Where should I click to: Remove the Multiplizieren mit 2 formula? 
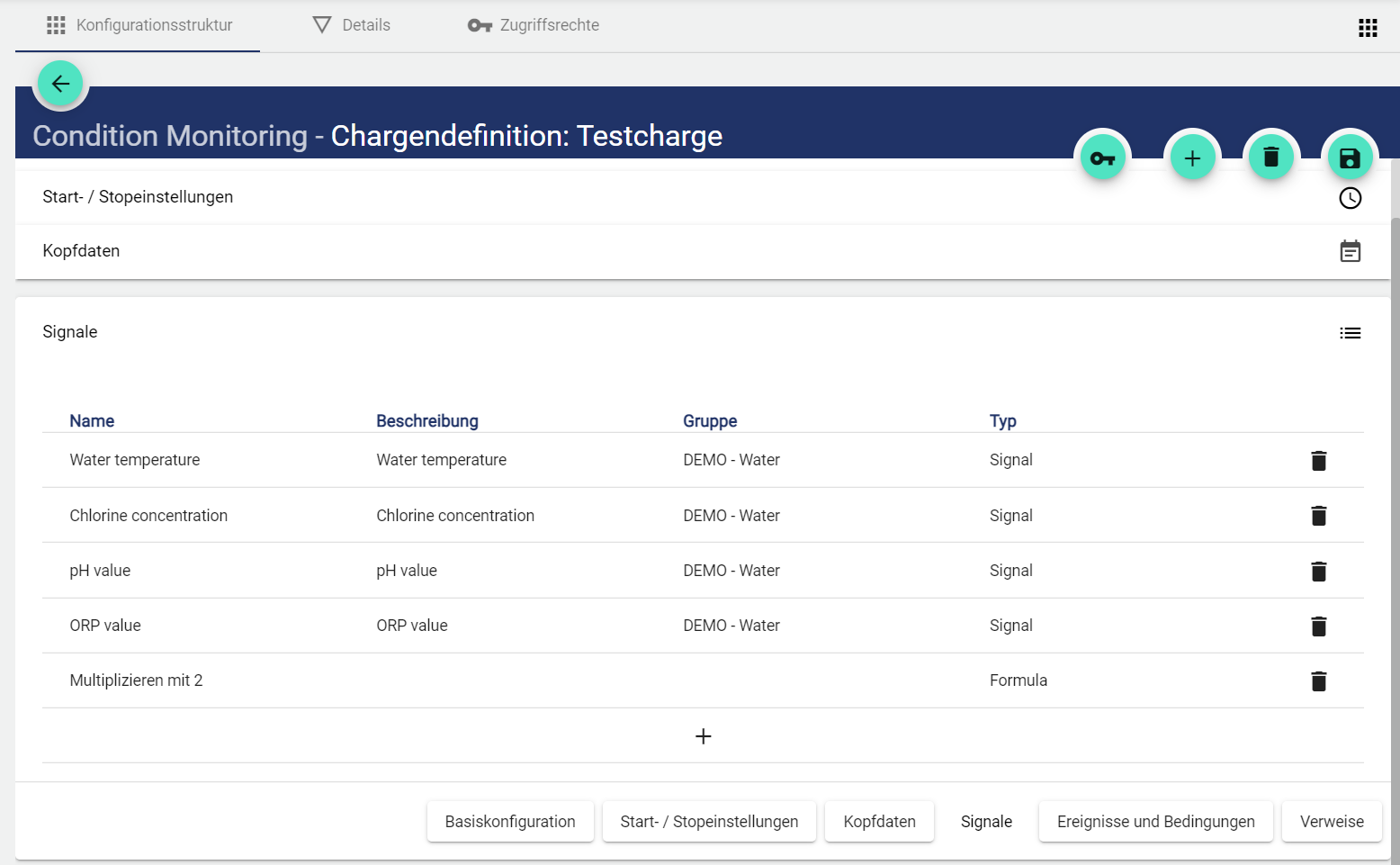(x=1318, y=681)
